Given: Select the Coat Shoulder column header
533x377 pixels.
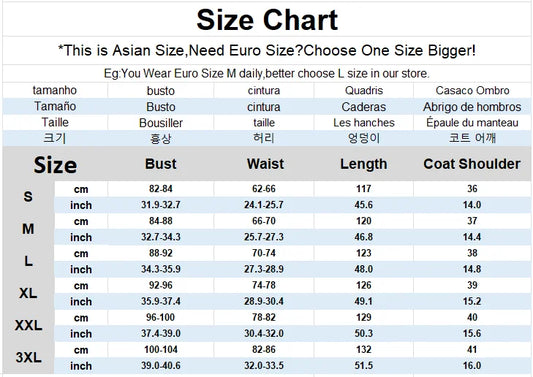Looking at the screenshot, I should tap(472, 164).
